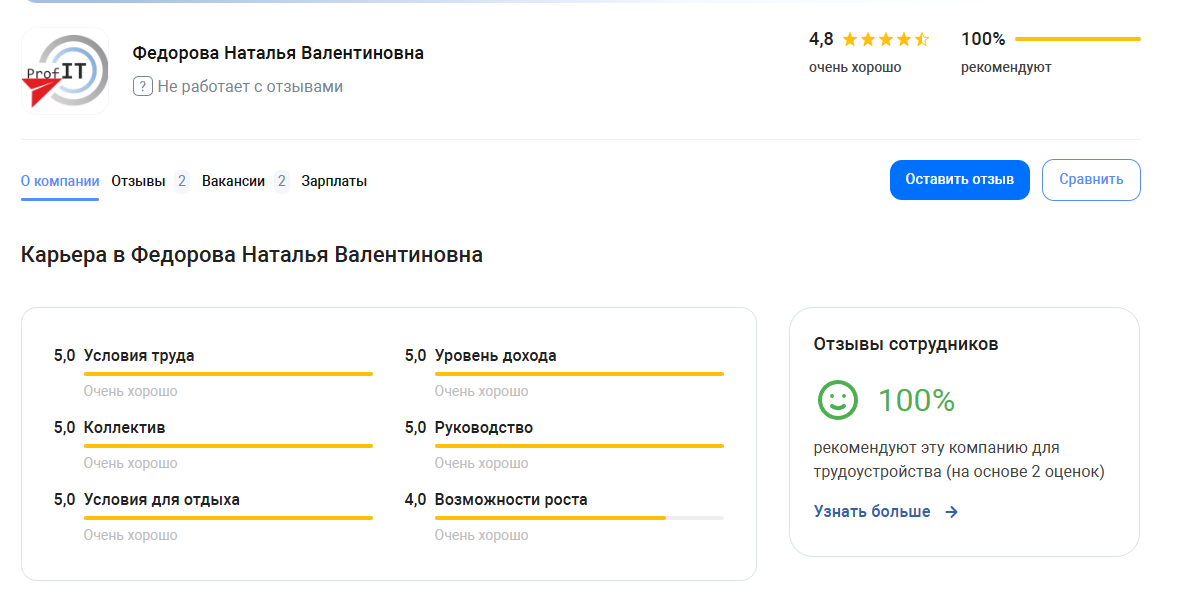Click the green smiley face icon

click(838, 400)
